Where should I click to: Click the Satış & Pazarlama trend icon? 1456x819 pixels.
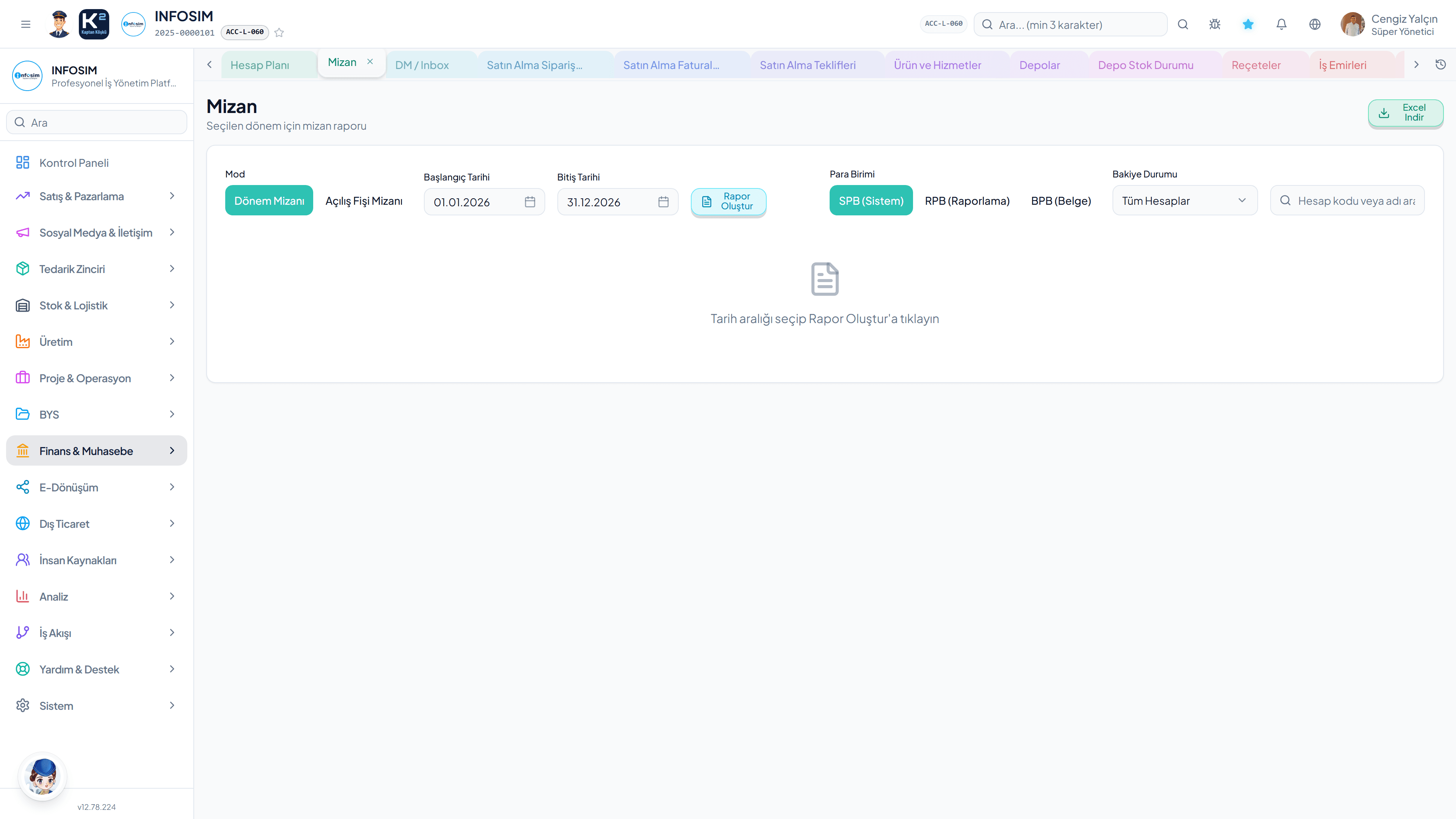[23, 196]
